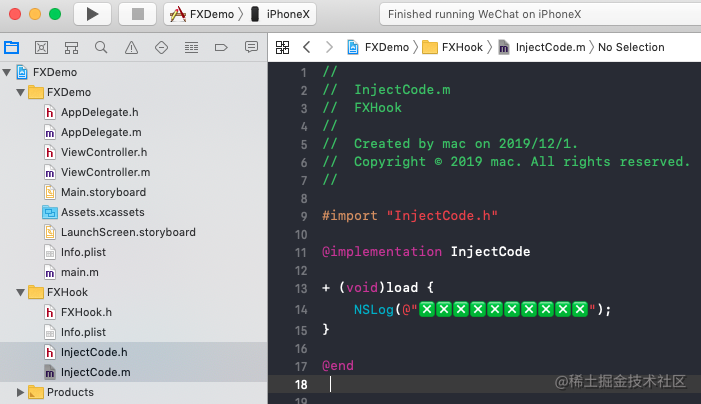Select InjectCode.h in the navigator
Image resolution: width=701 pixels, height=404 pixels.
coord(134,352)
